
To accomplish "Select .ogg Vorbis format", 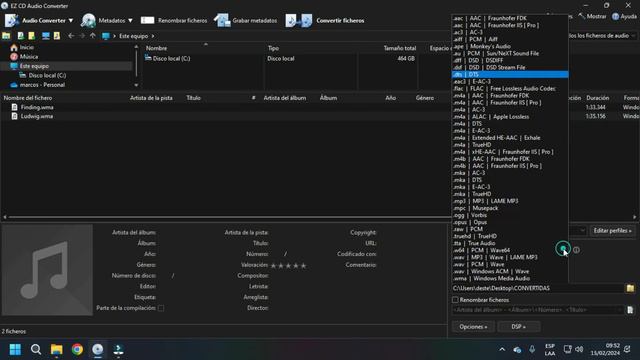I will (510, 215).
